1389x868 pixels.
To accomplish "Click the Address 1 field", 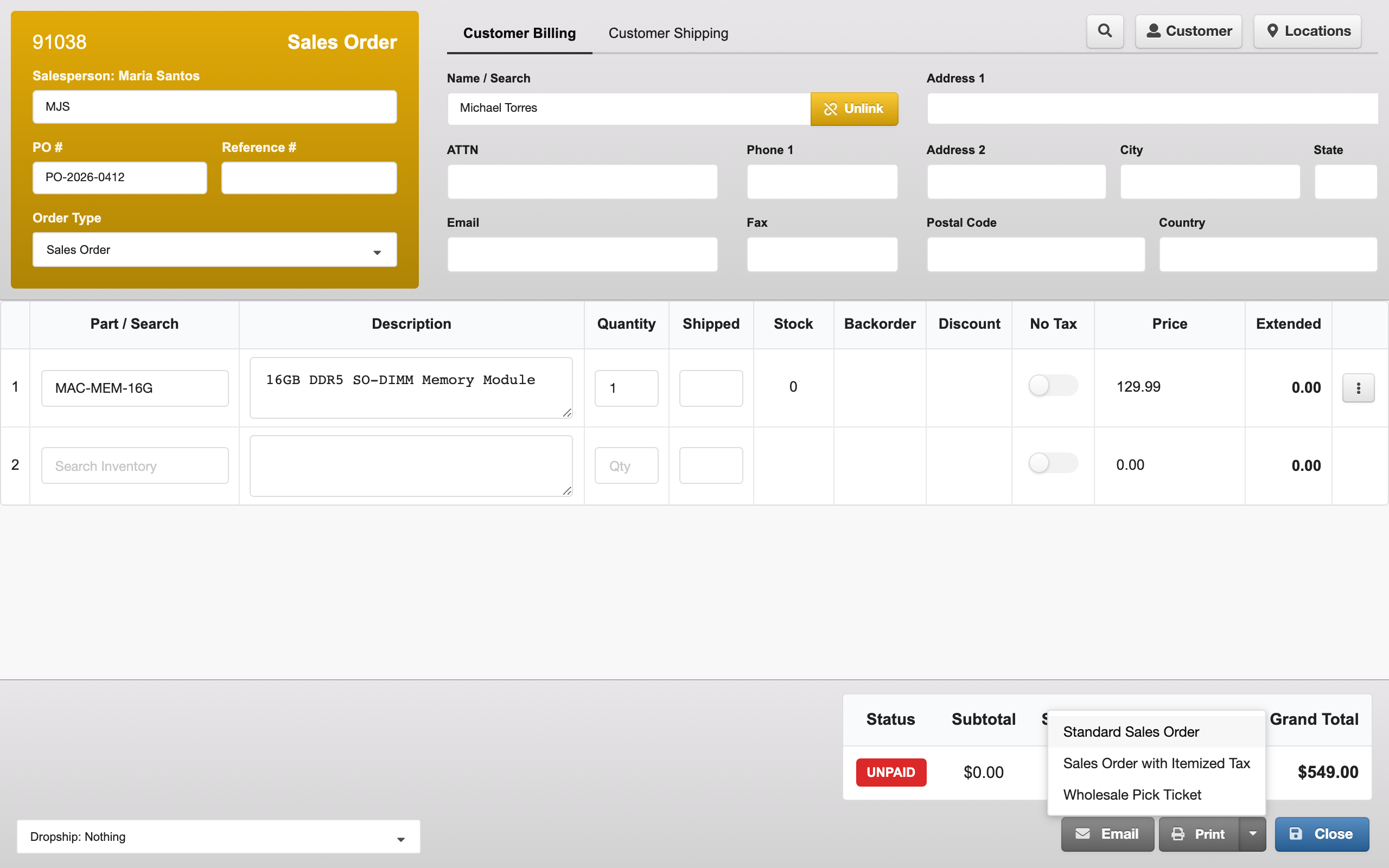I will point(1152,108).
